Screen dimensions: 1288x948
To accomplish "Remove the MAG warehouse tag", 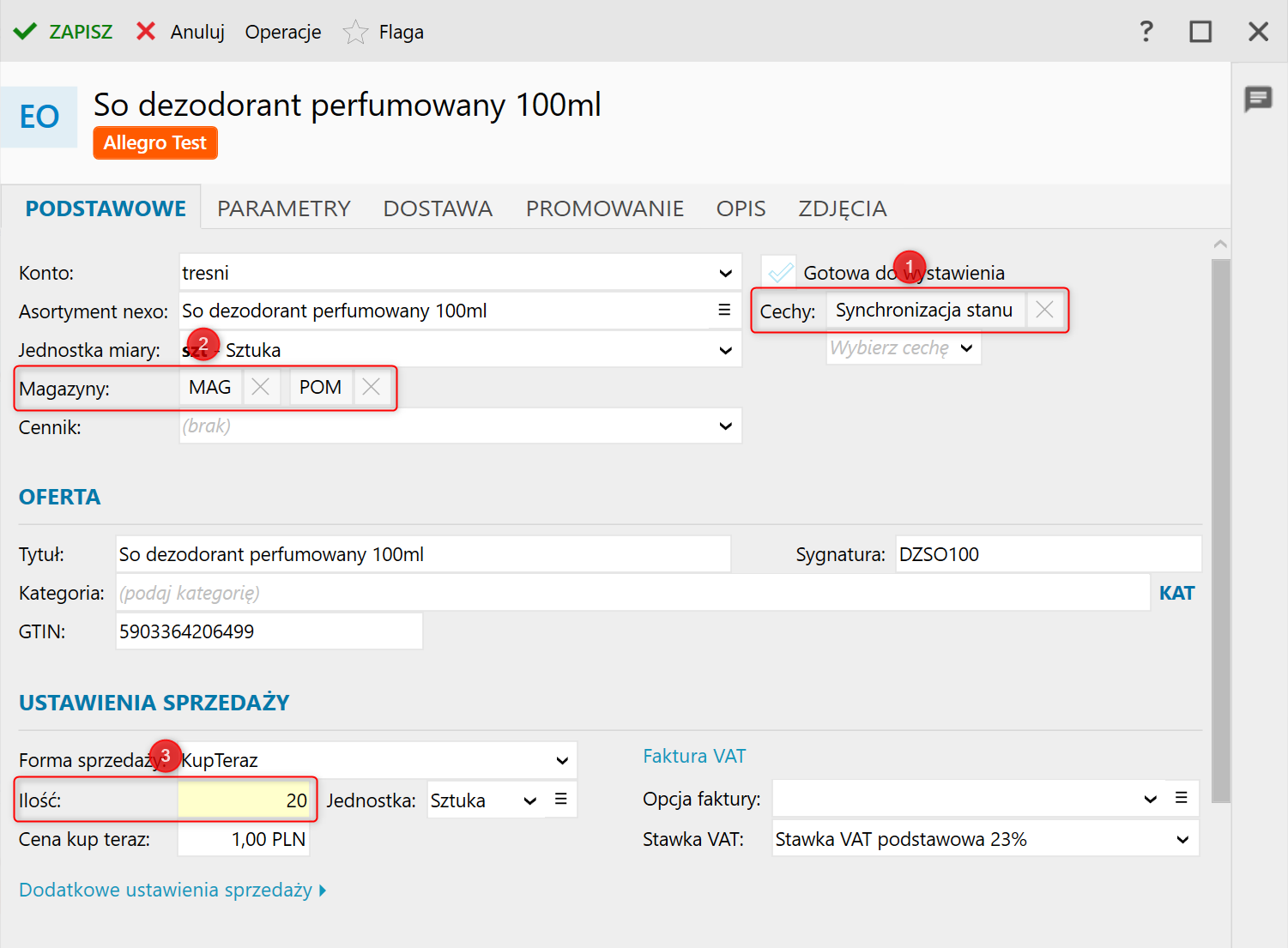I will pyautogui.click(x=261, y=388).
